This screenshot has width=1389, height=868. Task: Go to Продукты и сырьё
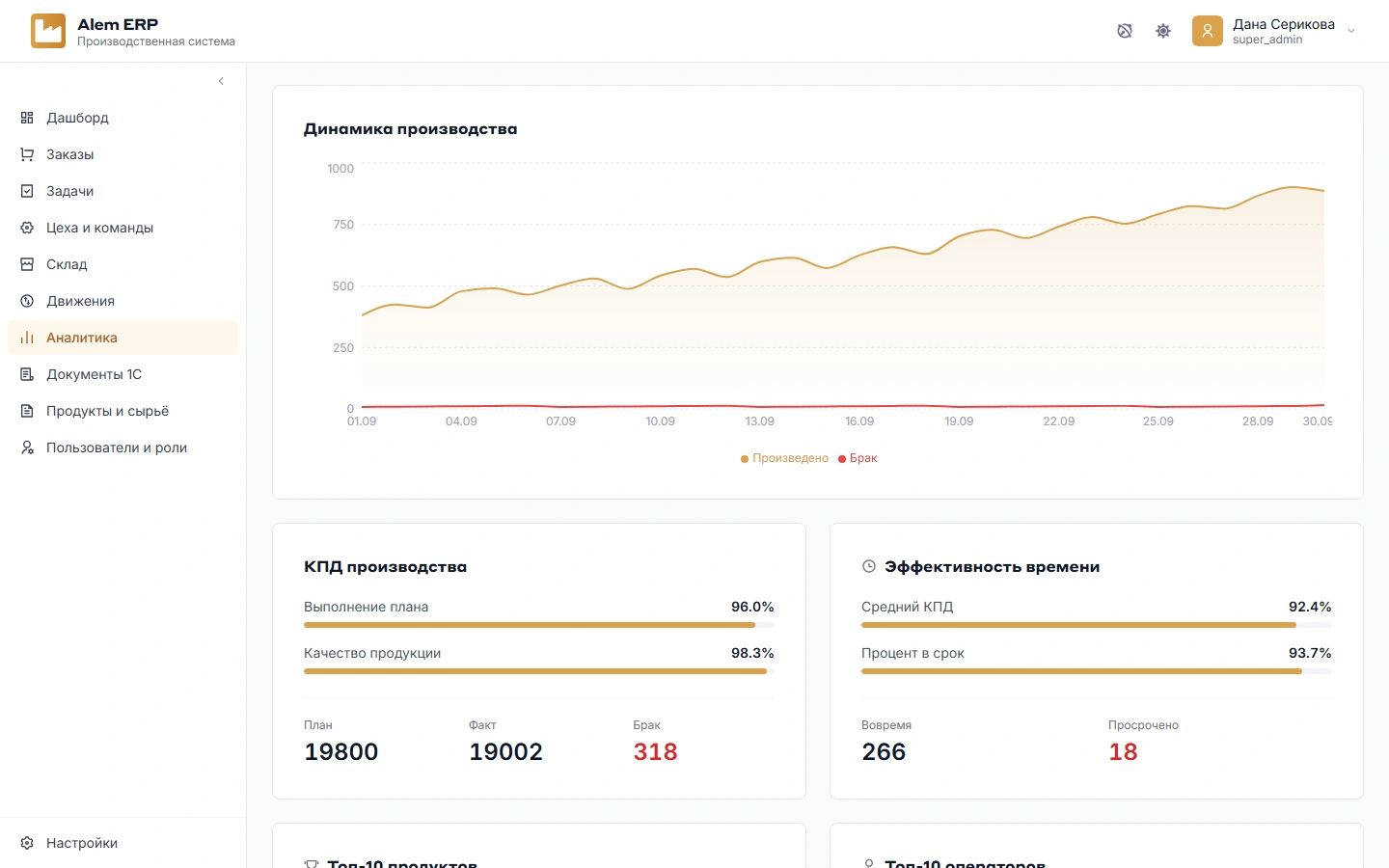coord(123,411)
